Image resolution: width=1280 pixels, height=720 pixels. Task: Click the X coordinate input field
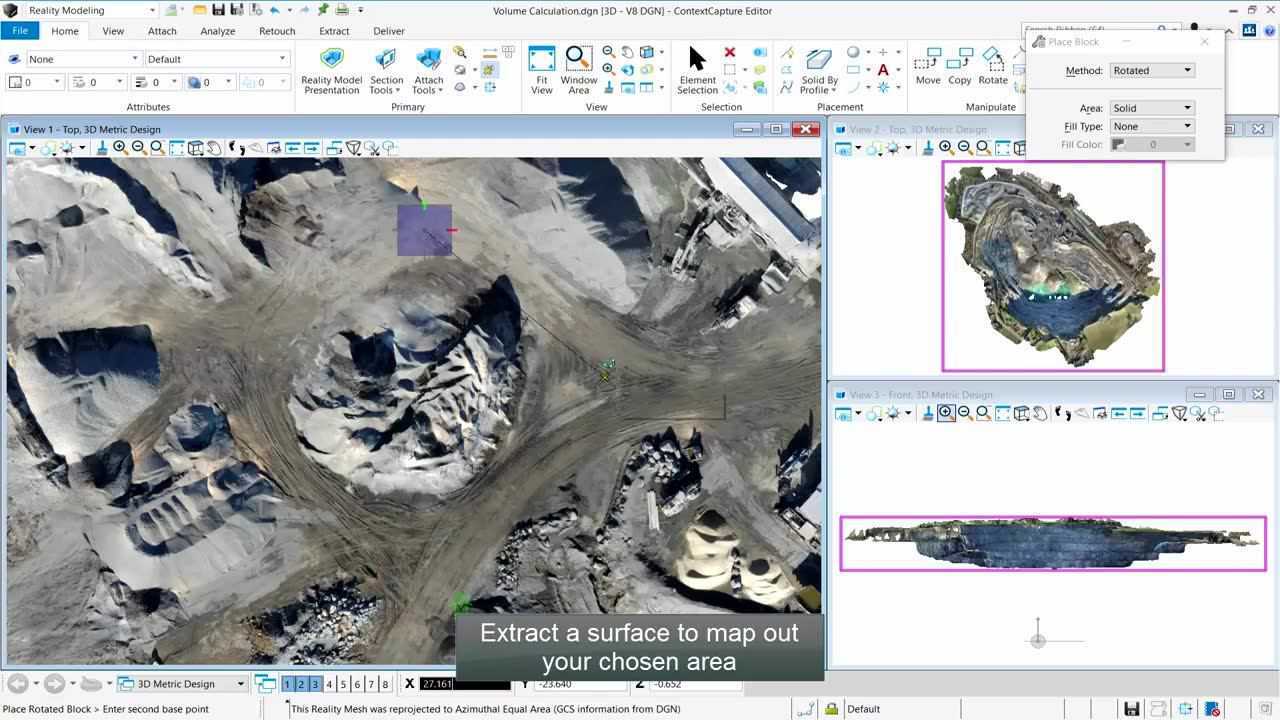[x=464, y=684]
